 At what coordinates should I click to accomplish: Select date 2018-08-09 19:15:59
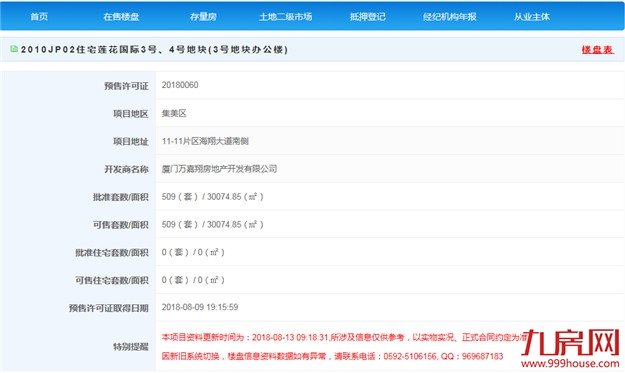[x=200, y=307]
